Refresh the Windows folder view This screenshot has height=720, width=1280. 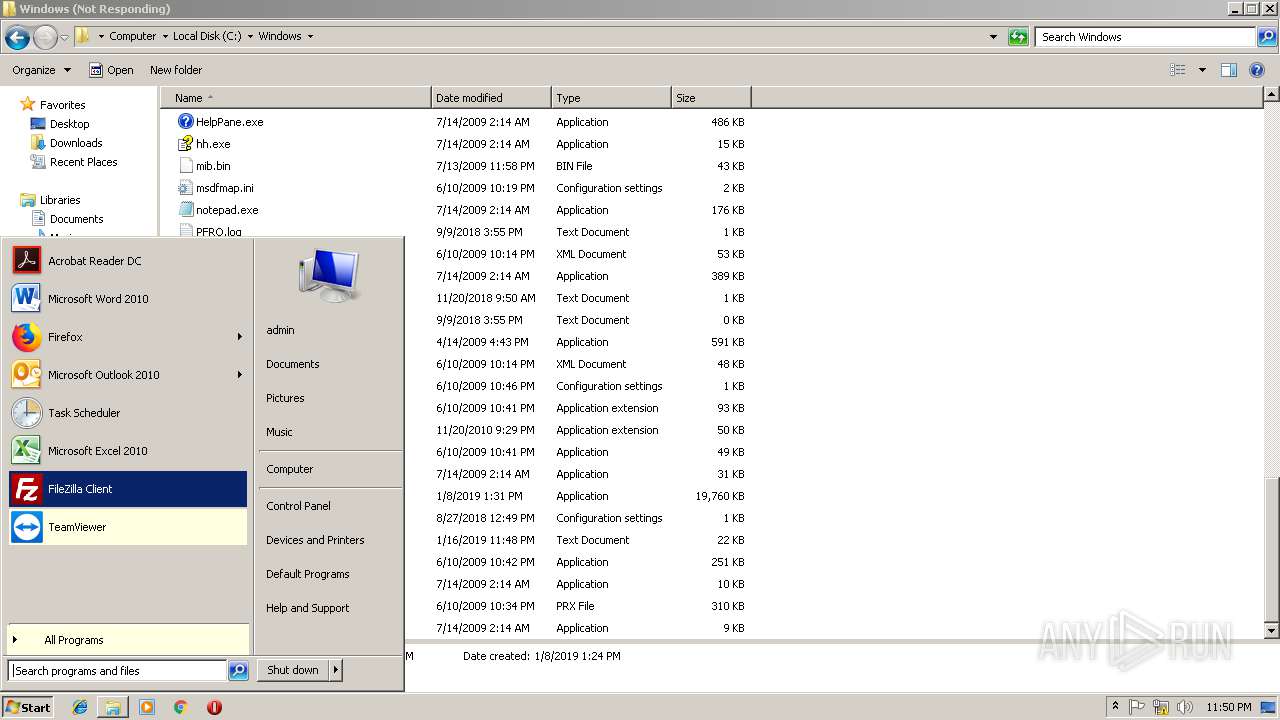pyautogui.click(x=1018, y=37)
